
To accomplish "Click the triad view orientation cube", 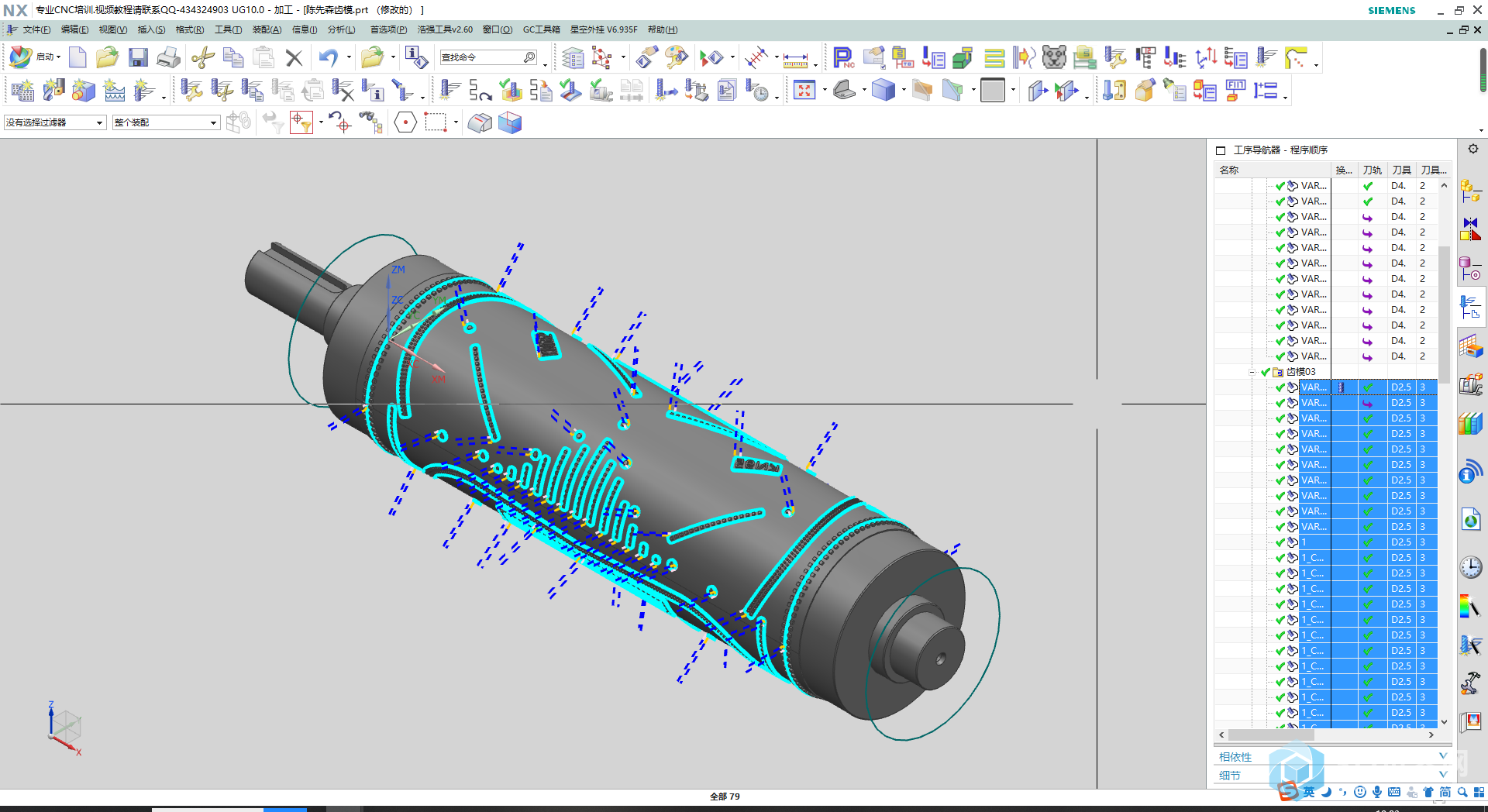I will pyautogui.click(x=65, y=727).
